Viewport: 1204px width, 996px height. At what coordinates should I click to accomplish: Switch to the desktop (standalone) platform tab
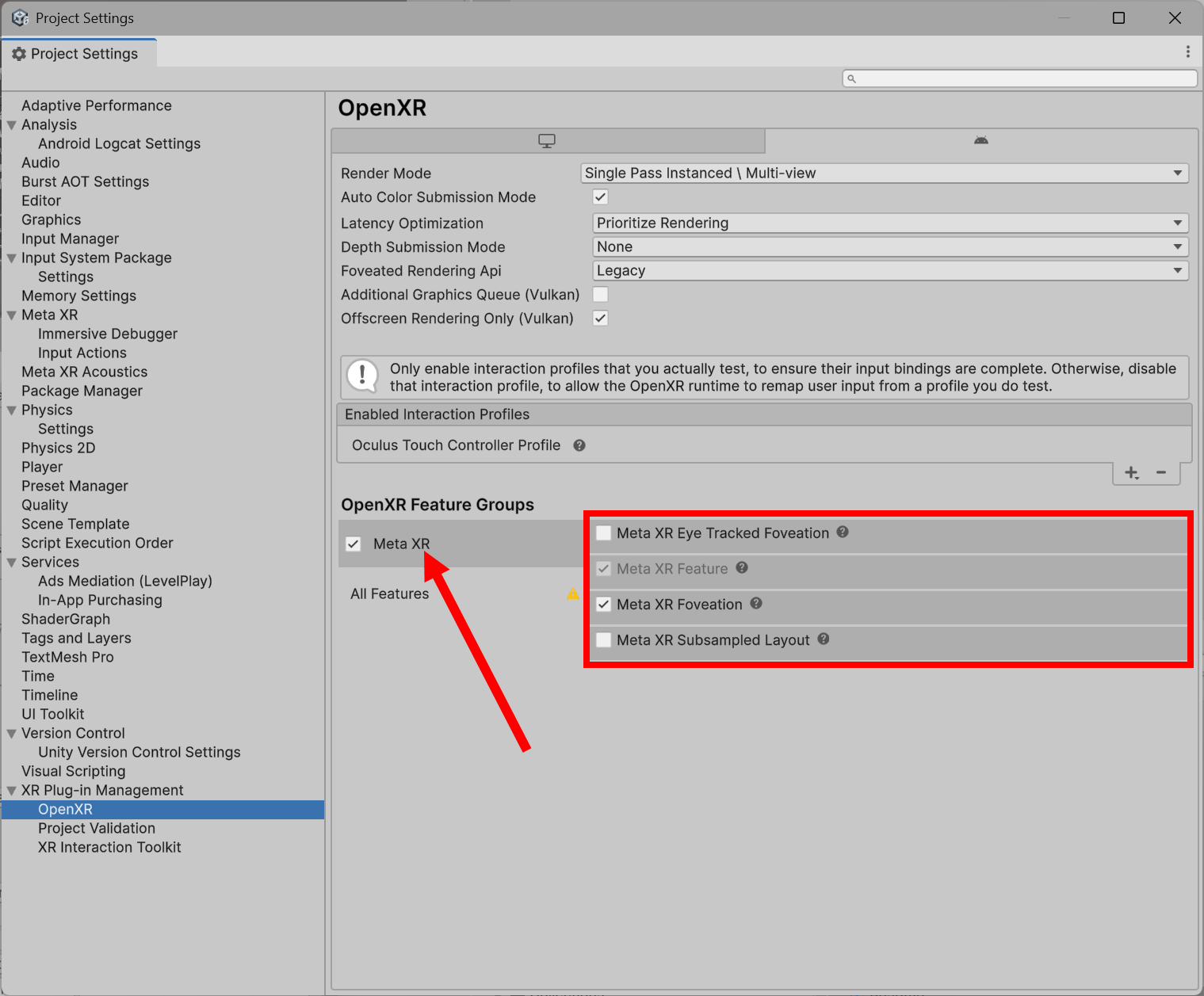[x=548, y=141]
